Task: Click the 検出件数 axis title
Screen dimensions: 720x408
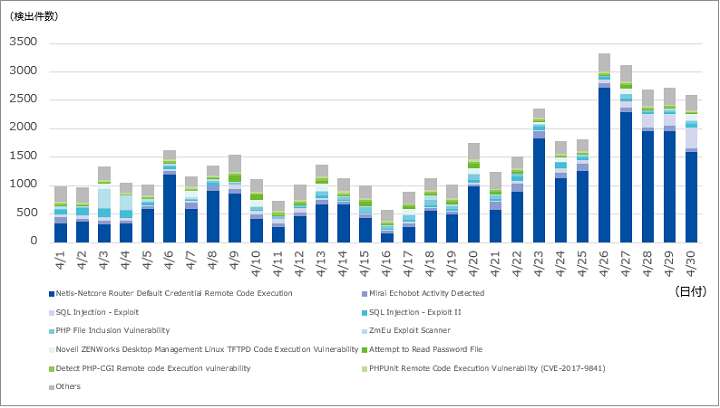Action: click(x=34, y=17)
